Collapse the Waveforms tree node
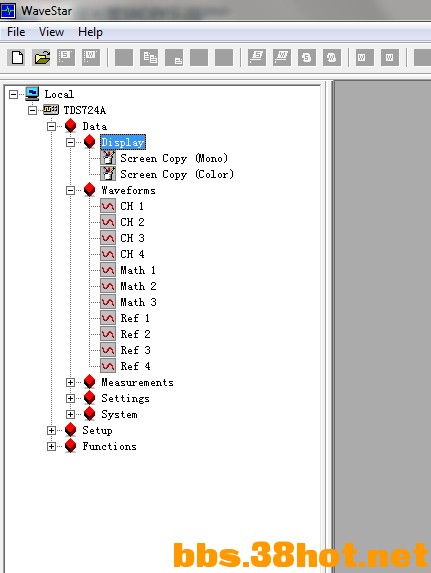431x573 pixels. (71, 190)
